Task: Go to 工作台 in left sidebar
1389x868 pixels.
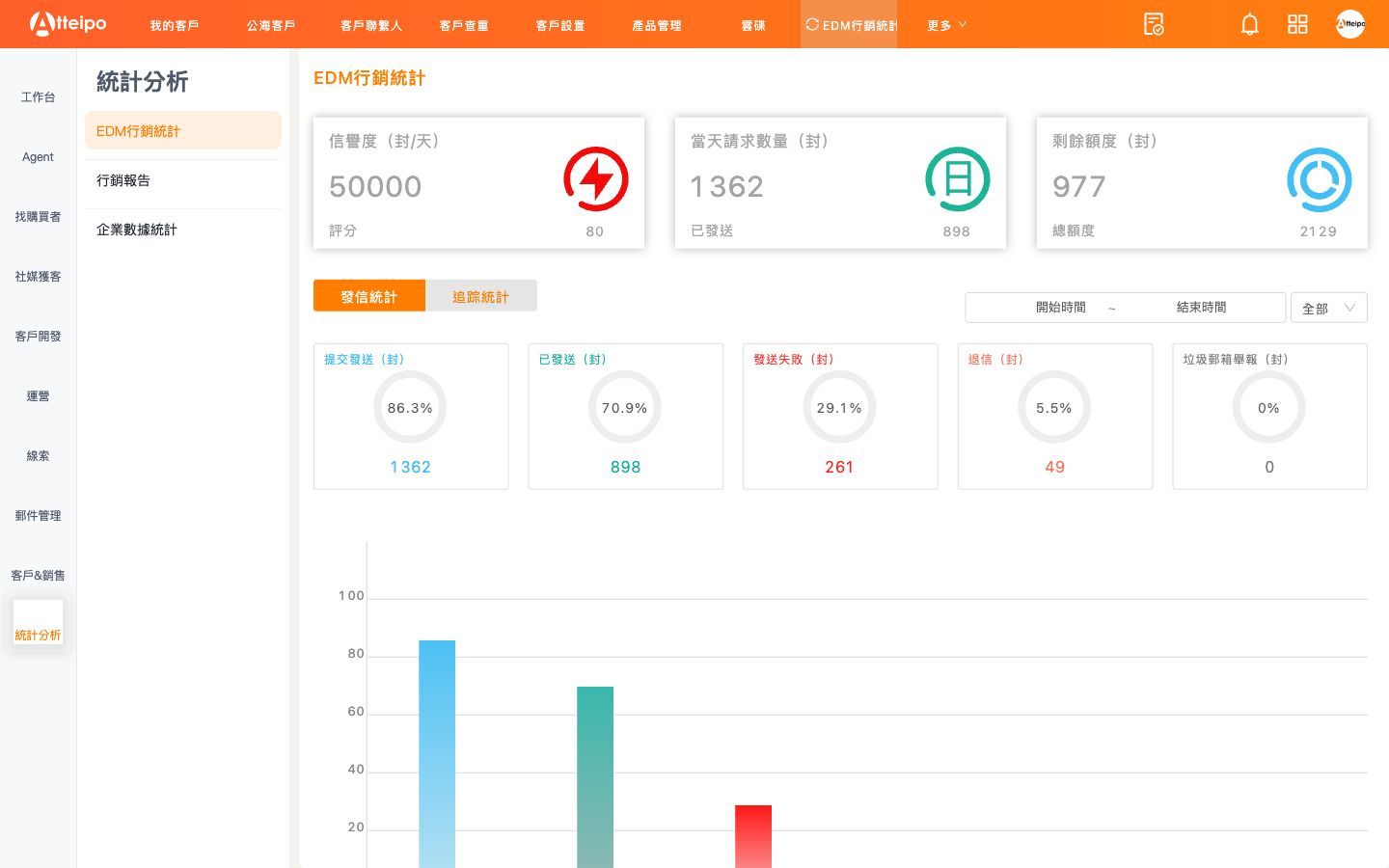Action: [39, 96]
